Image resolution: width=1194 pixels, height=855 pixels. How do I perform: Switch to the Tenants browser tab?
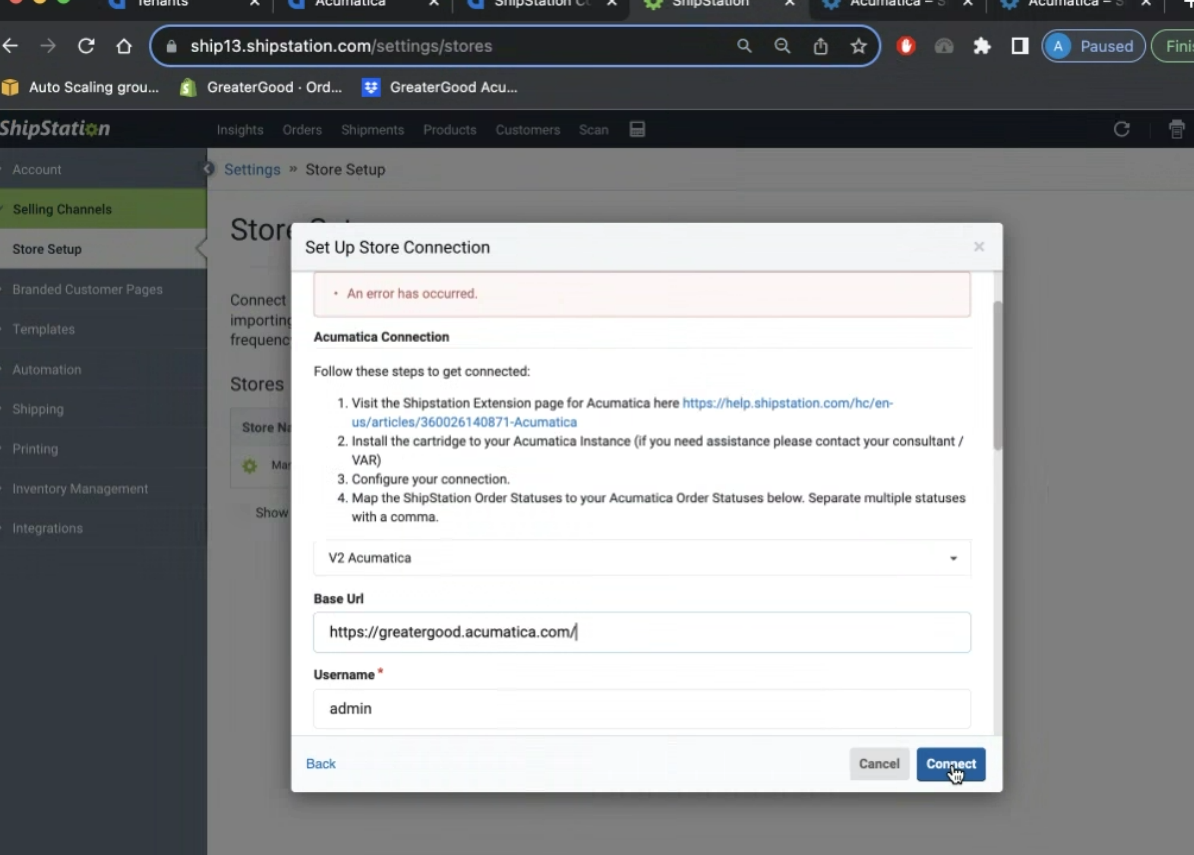point(183,5)
